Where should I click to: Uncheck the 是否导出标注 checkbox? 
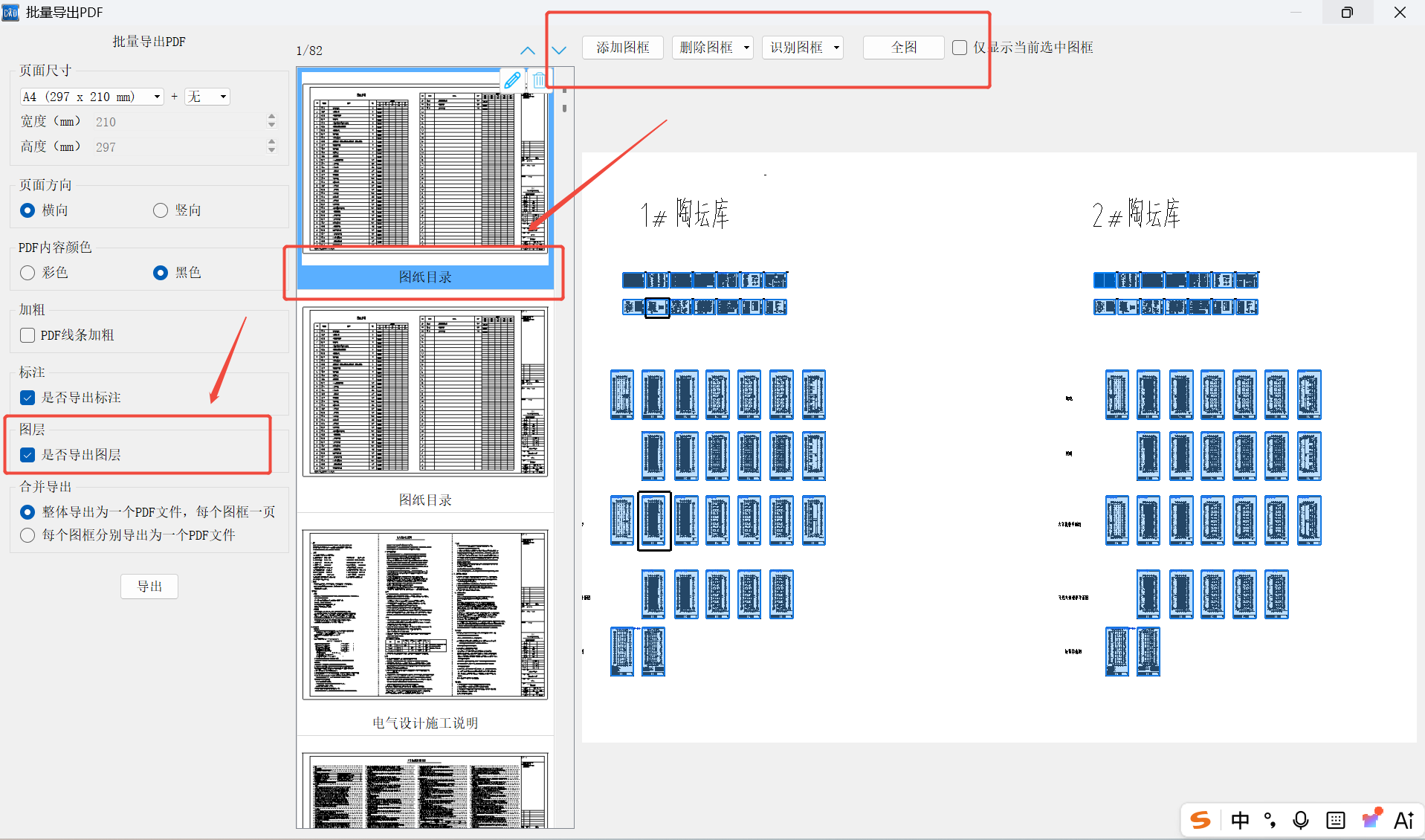pyautogui.click(x=28, y=398)
